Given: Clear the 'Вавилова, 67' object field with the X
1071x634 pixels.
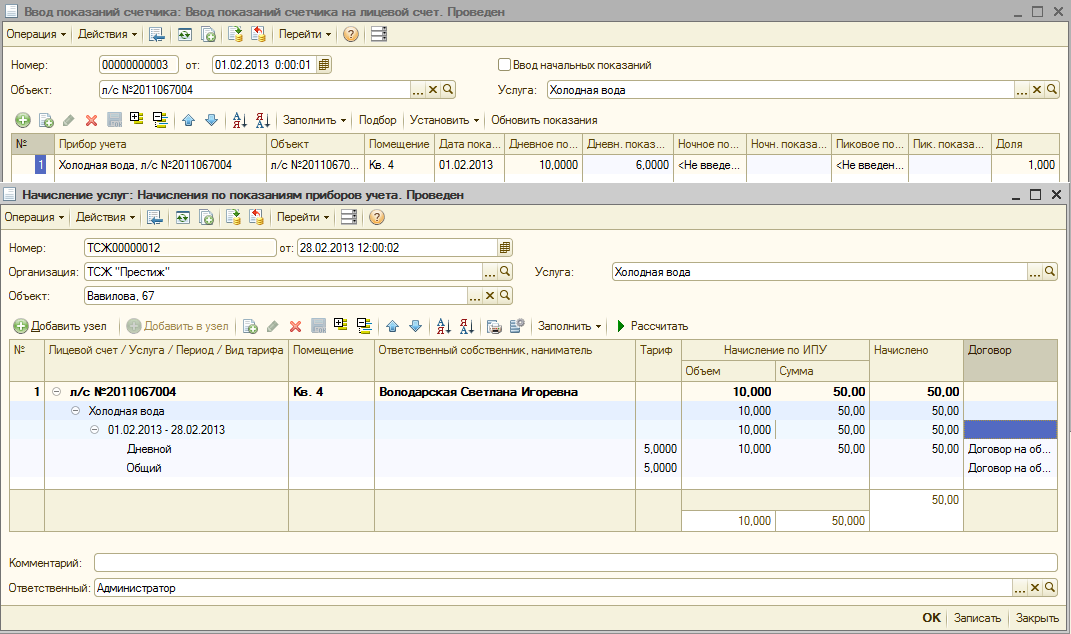Looking at the screenshot, I should (x=490, y=296).
